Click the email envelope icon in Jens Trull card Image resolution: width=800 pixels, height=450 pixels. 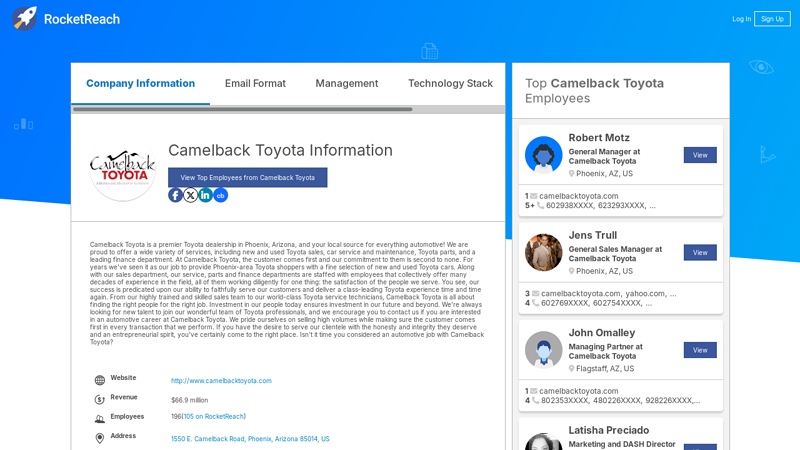[535, 293]
